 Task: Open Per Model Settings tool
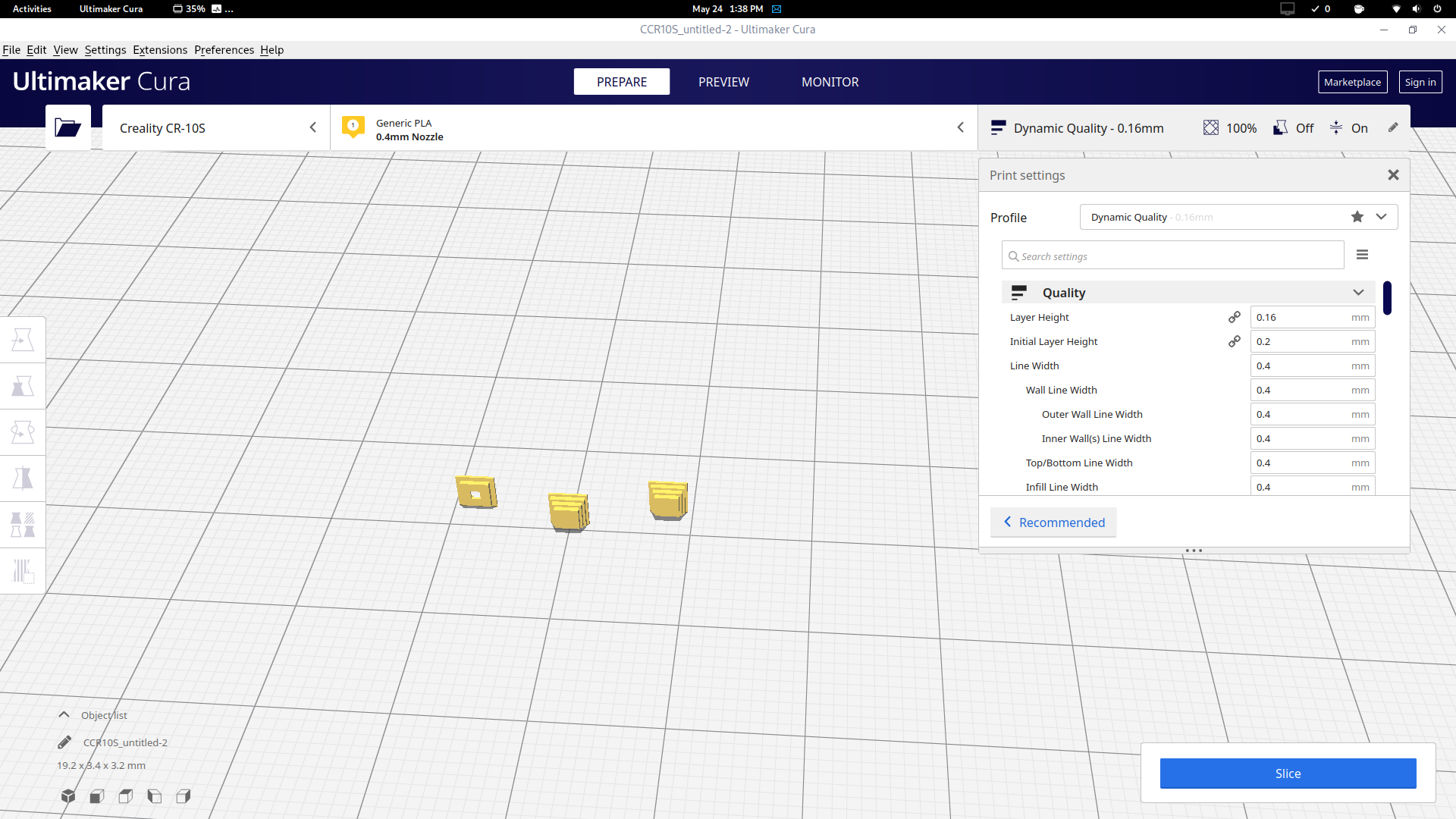coord(23,525)
